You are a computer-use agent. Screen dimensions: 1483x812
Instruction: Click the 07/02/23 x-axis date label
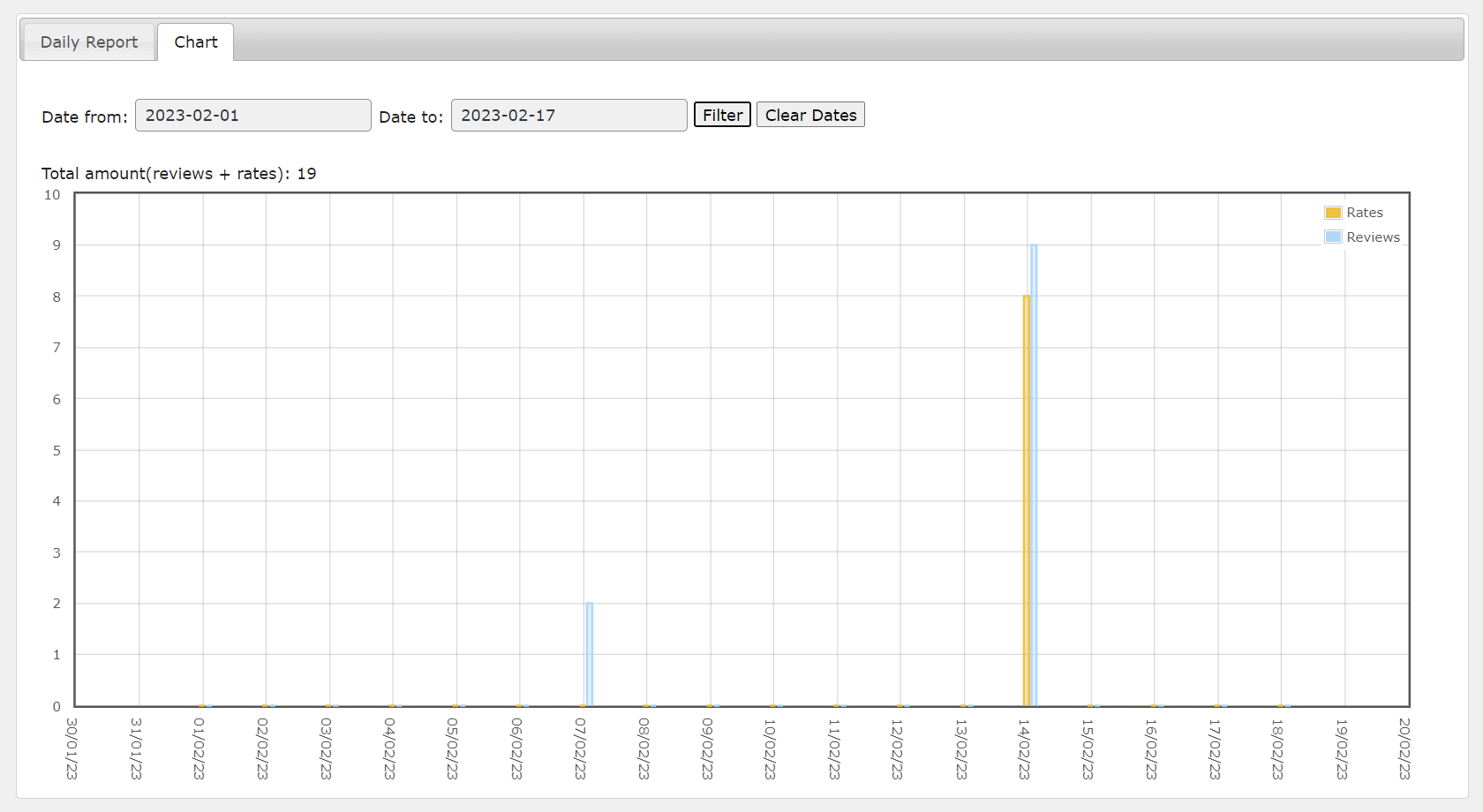(580, 748)
